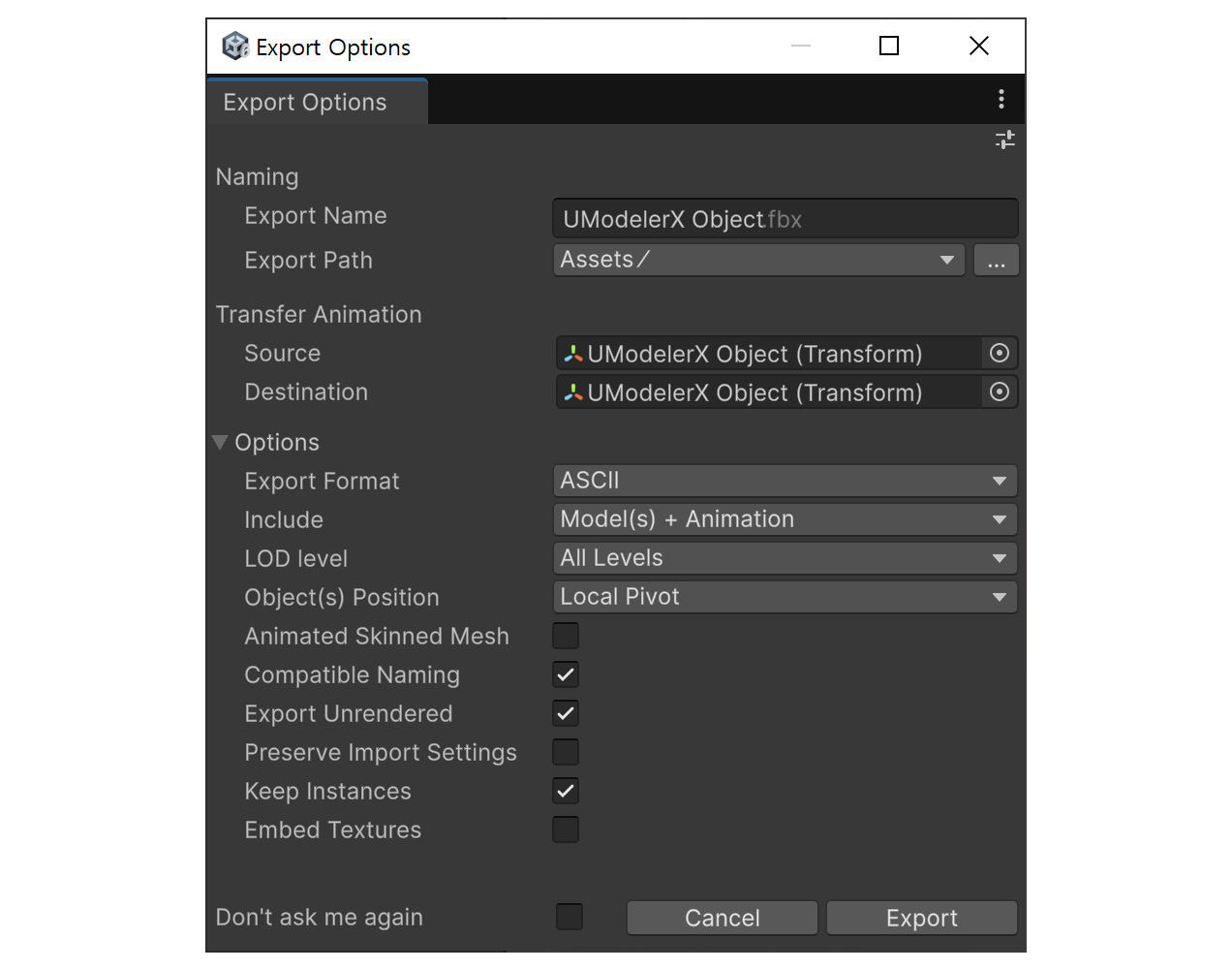Uncheck Export Unrendered checkbox
The width and height of the screenshot is (1232, 970).
(566, 713)
